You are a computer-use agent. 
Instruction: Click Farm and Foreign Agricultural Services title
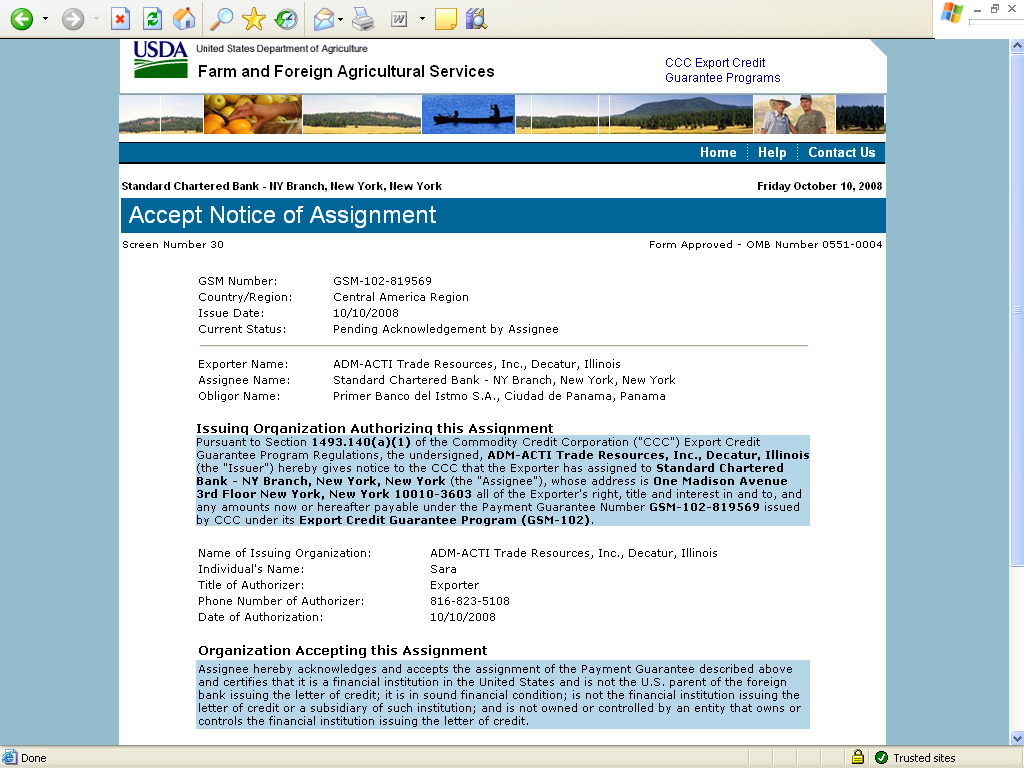pos(346,71)
